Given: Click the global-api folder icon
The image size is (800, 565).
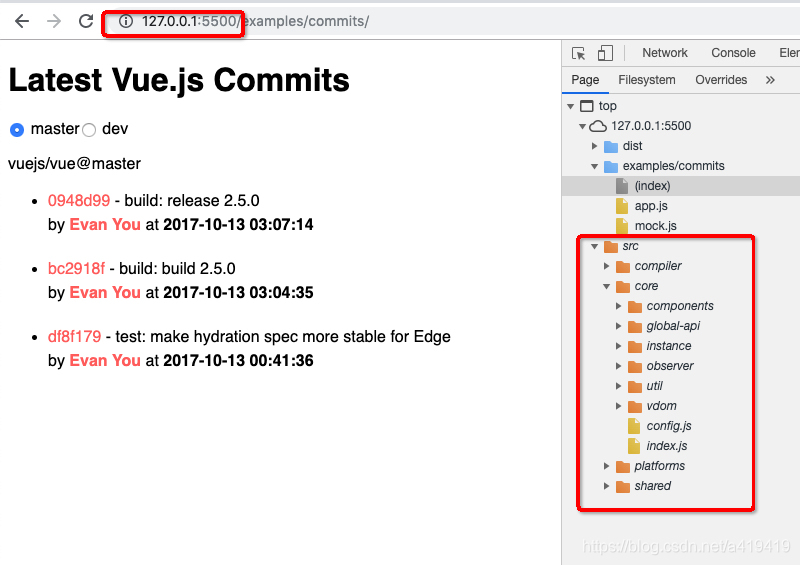Looking at the screenshot, I should tap(635, 326).
